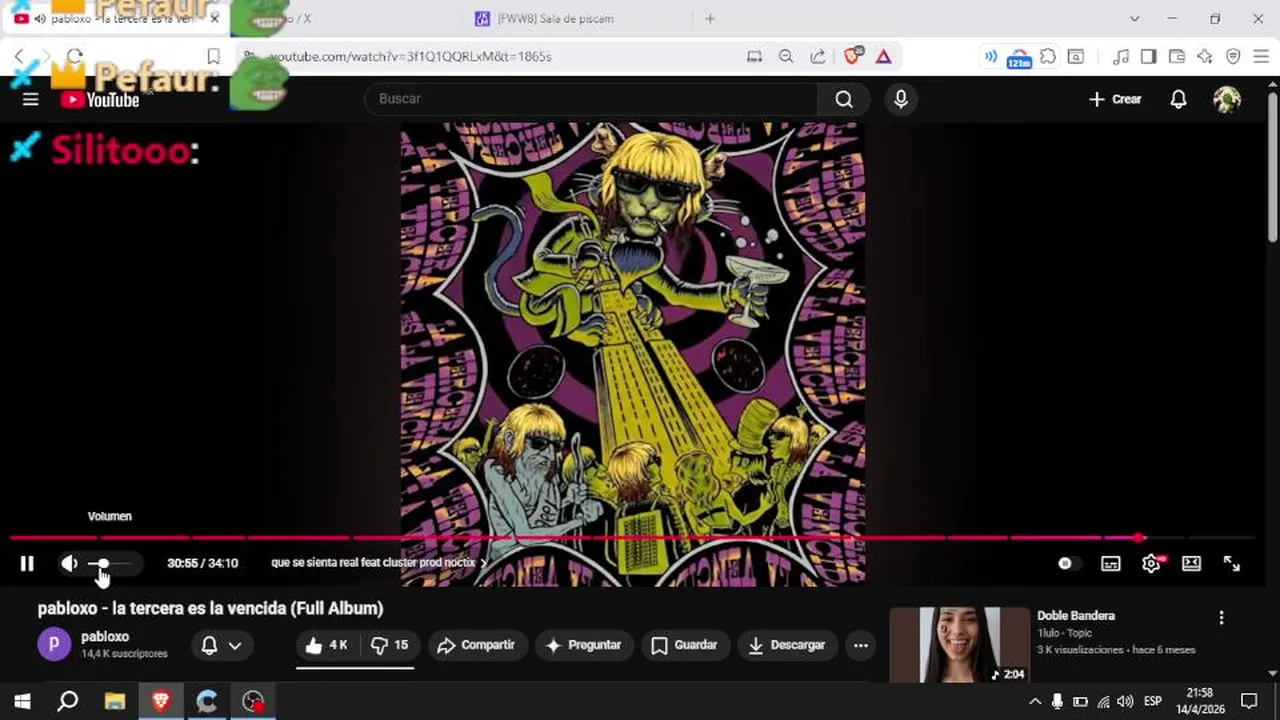Open the Windows notification center icon
Image resolution: width=1280 pixels, height=720 pixels.
[x=1249, y=701]
